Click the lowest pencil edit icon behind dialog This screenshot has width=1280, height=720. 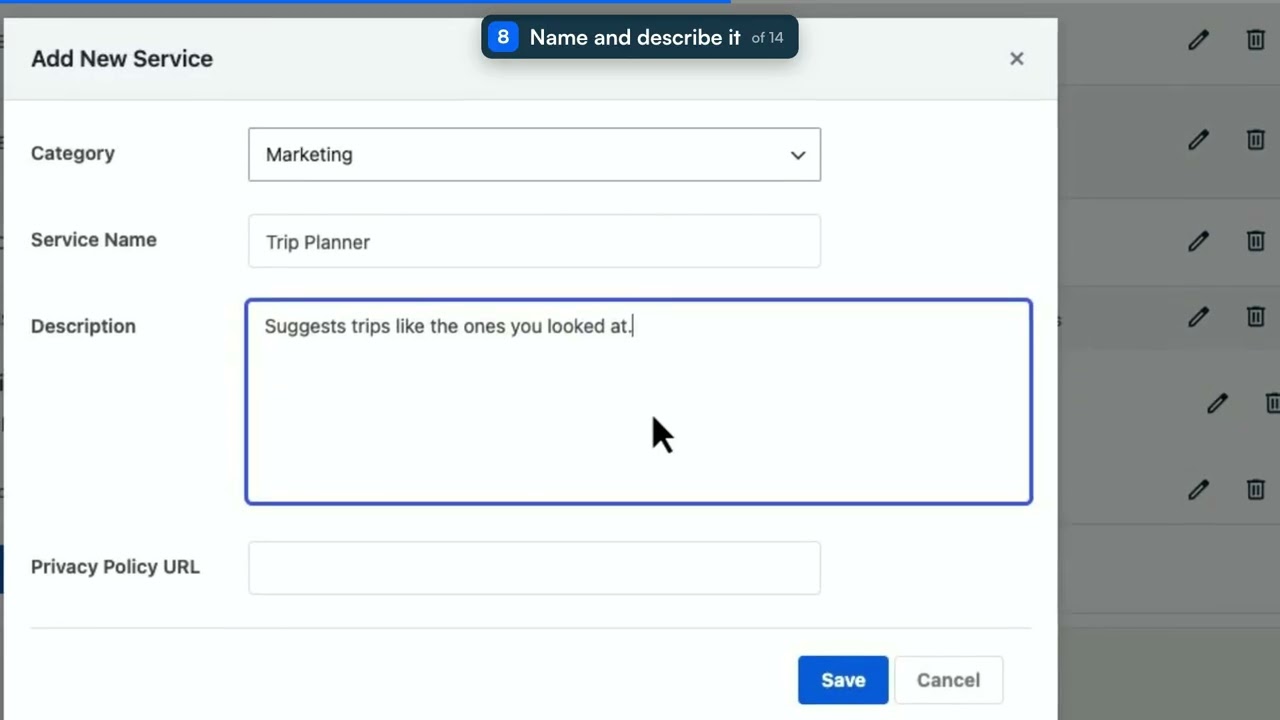point(1198,490)
